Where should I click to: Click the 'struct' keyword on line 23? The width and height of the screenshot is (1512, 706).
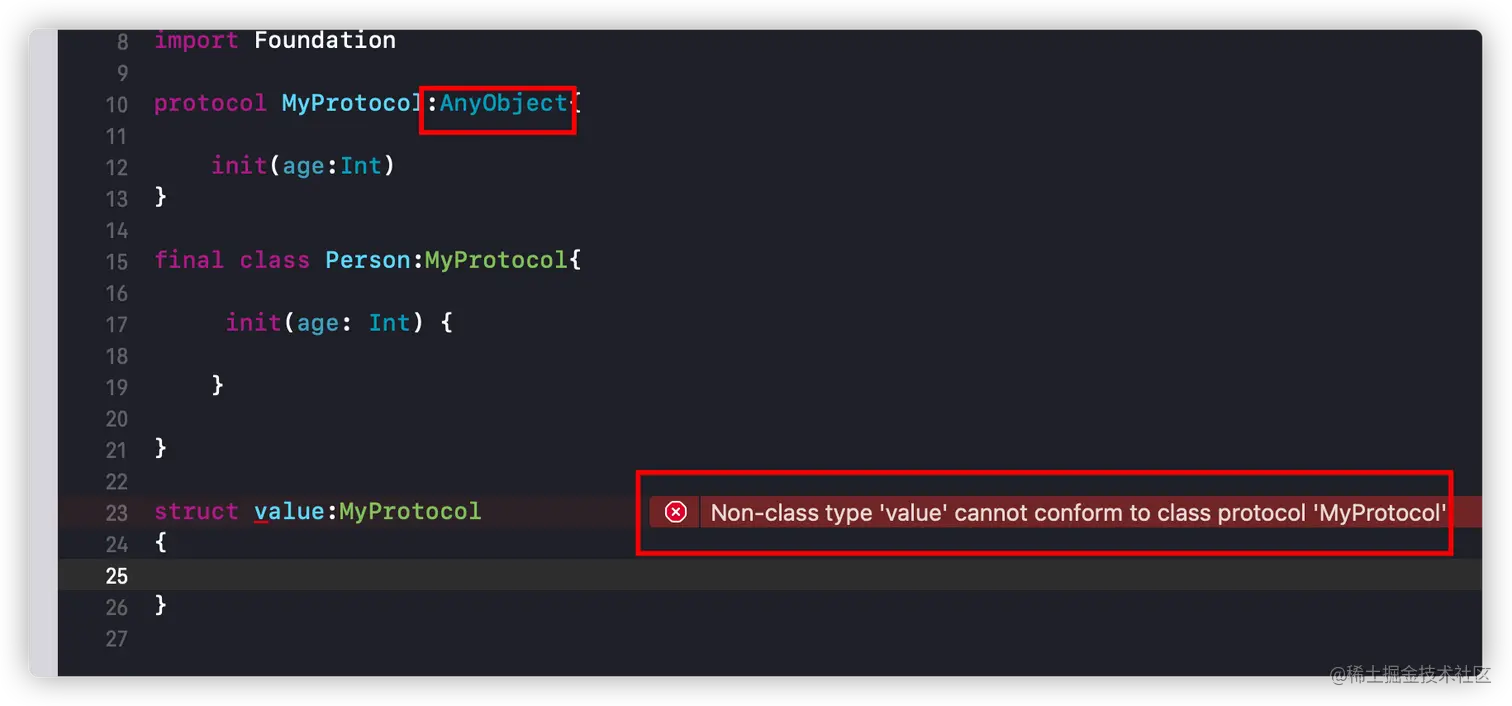tap(196, 511)
